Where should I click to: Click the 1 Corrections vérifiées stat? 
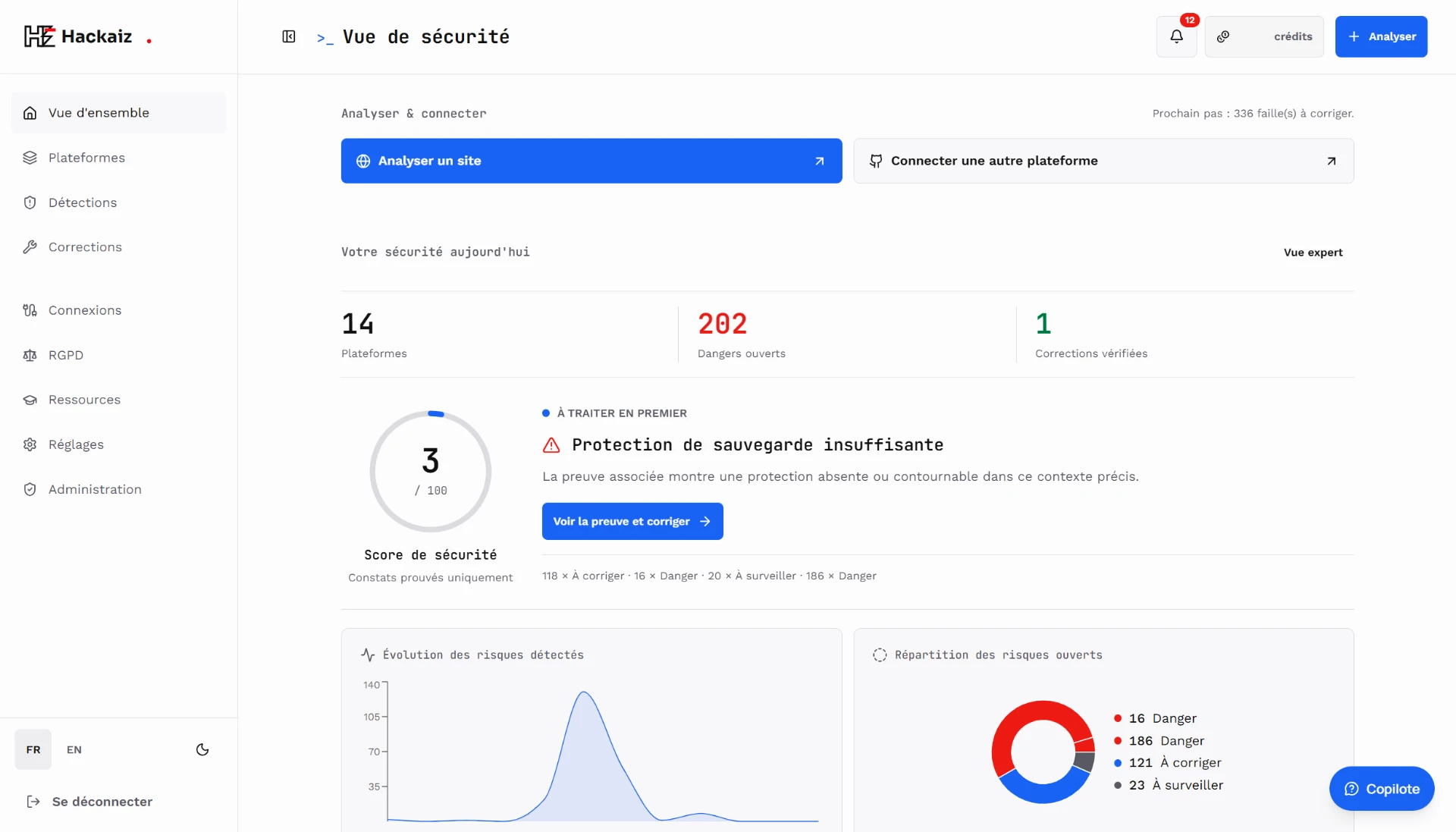coord(1091,334)
